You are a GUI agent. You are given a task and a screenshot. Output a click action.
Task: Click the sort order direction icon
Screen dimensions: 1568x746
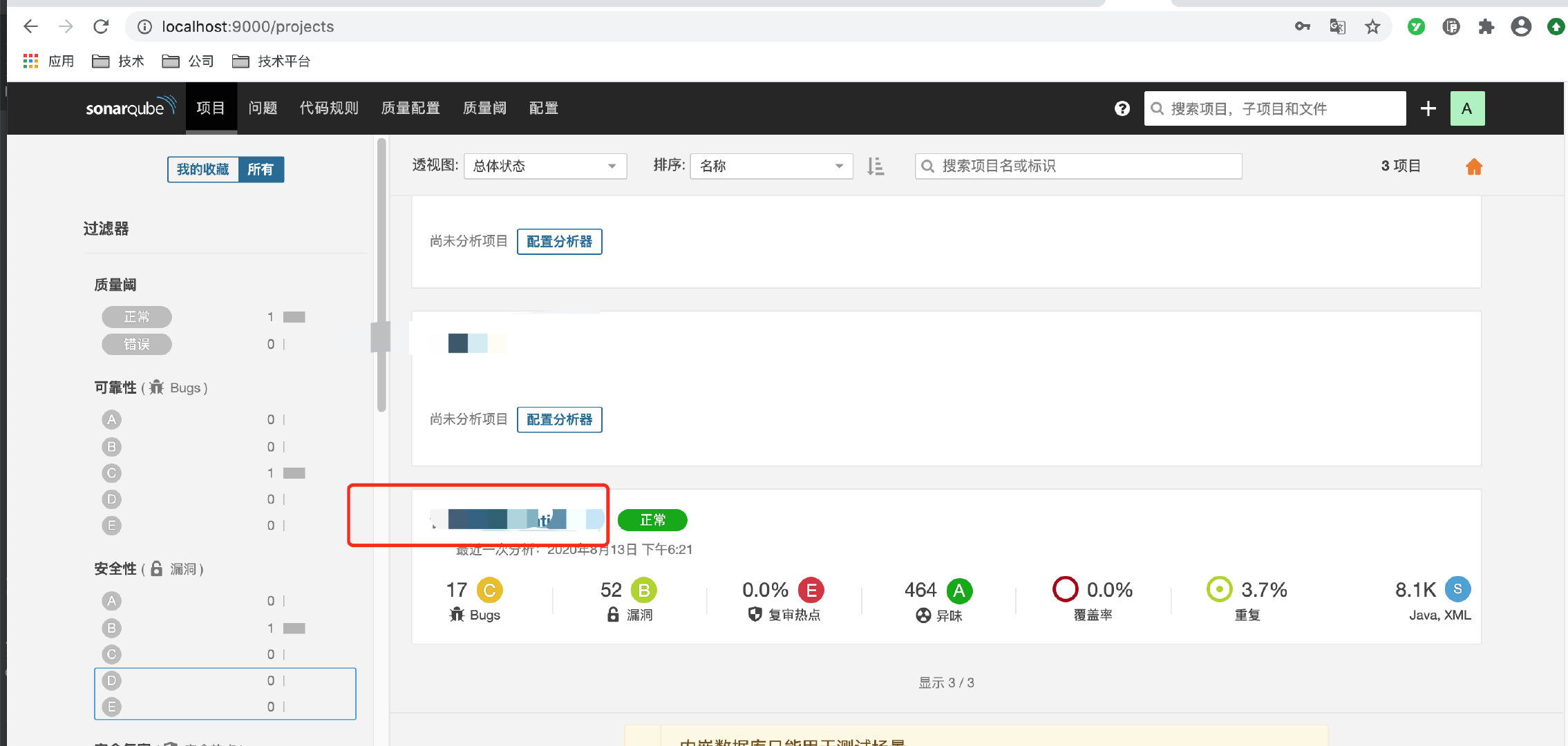[876, 166]
